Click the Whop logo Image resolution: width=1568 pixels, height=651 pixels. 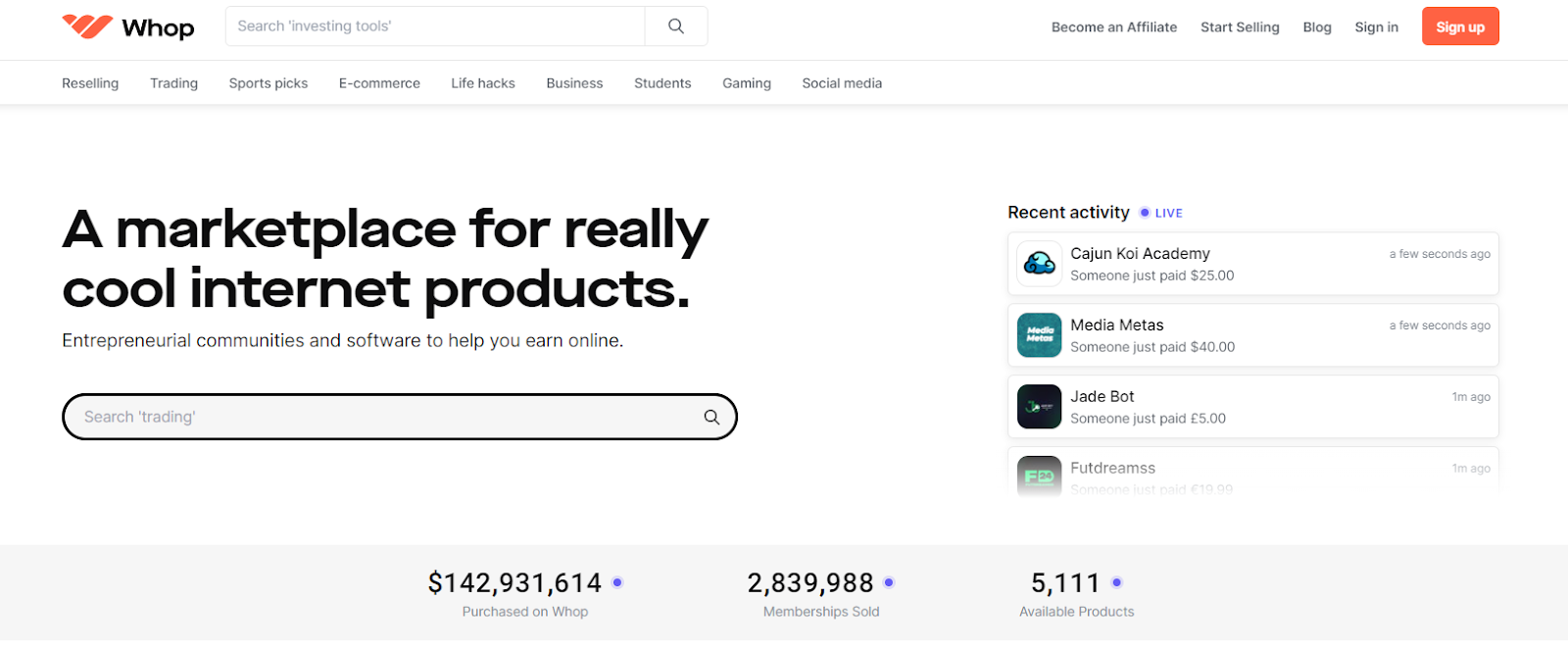[128, 26]
